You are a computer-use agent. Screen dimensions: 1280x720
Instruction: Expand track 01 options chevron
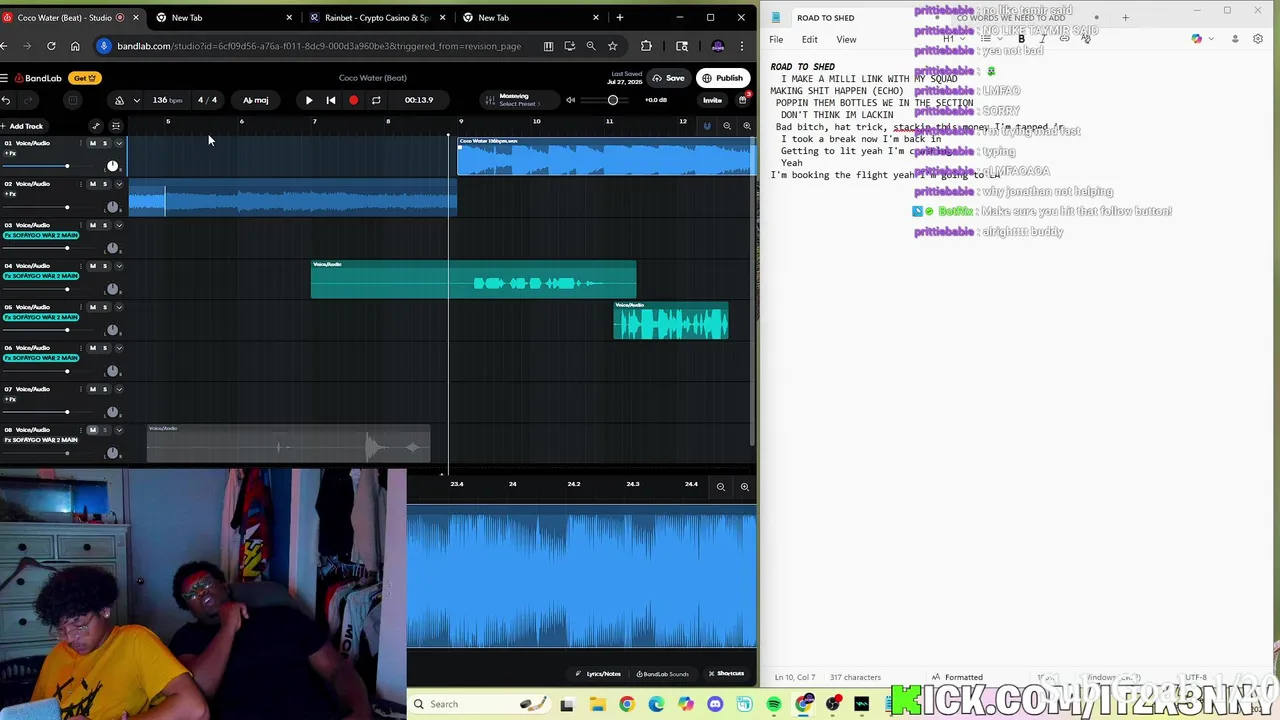[x=118, y=143]
